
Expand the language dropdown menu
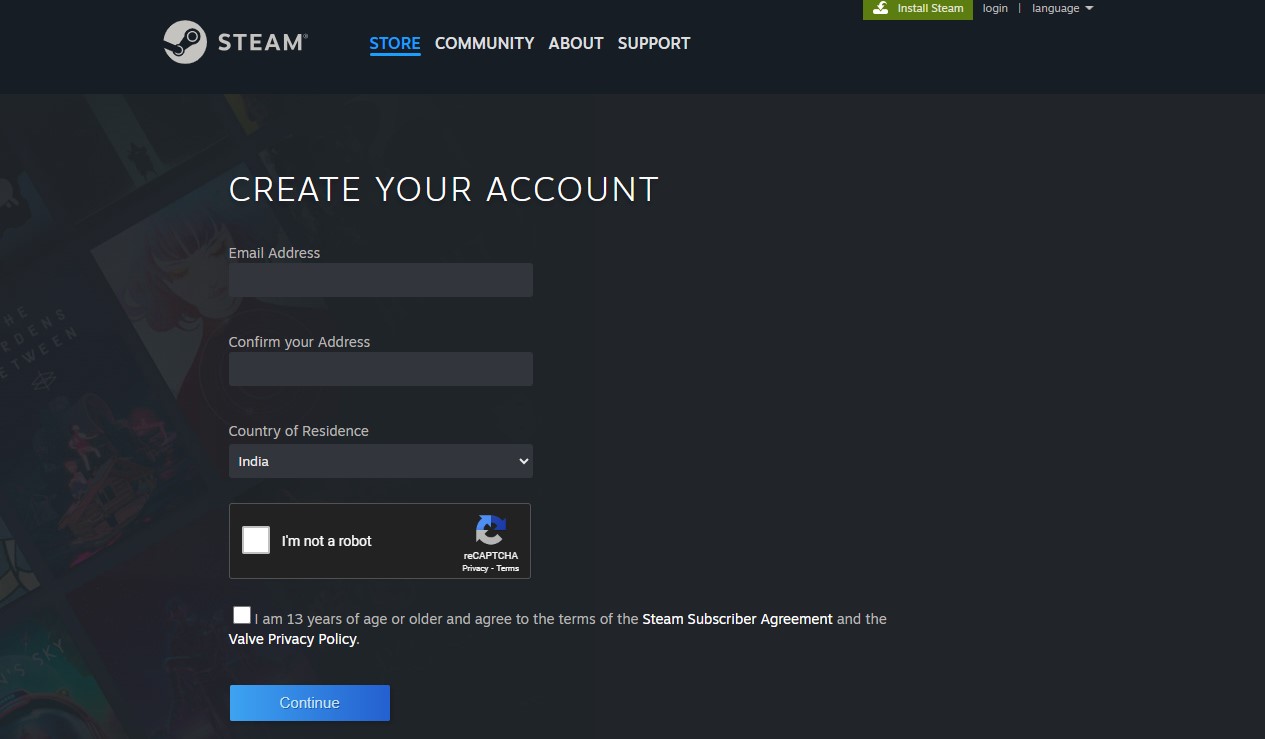[x=1062, y=8]
